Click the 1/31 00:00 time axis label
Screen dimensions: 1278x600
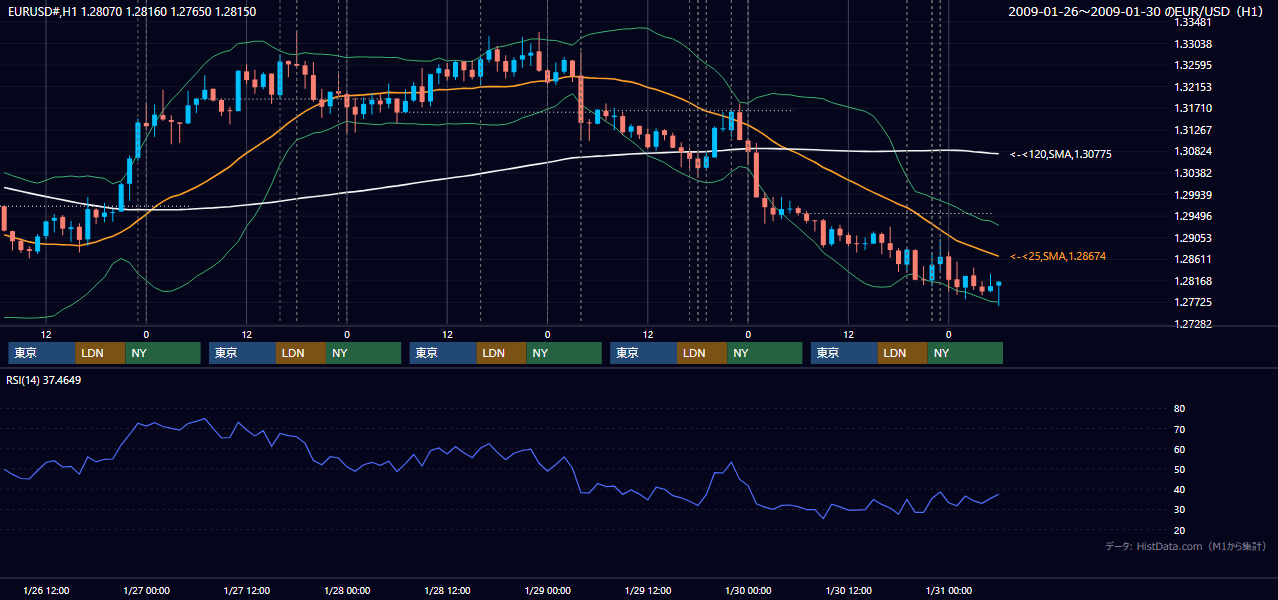(948, 590)
